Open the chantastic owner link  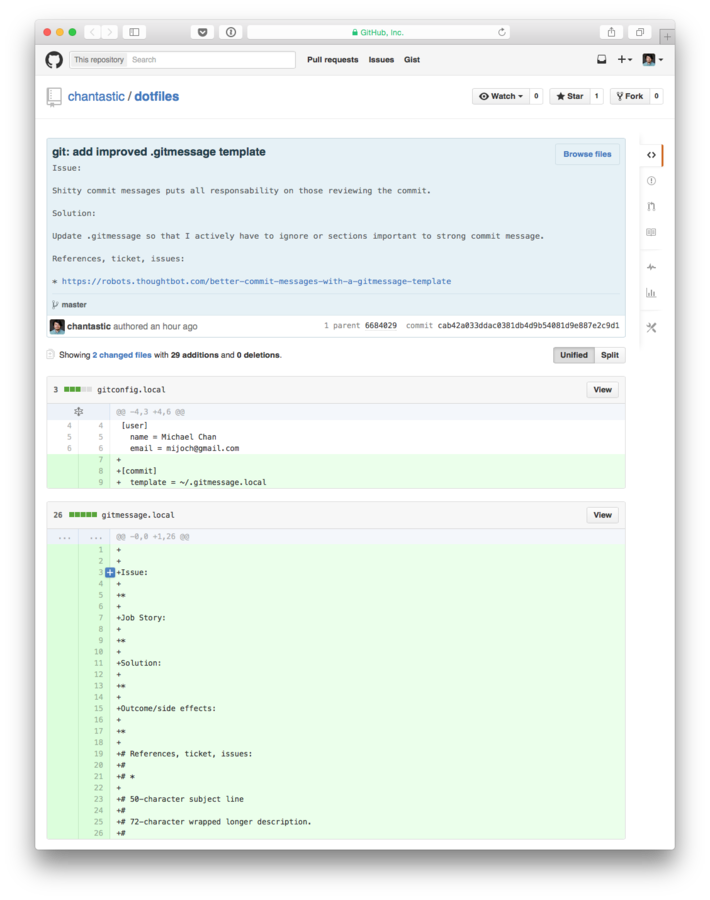tap(96, 96)
